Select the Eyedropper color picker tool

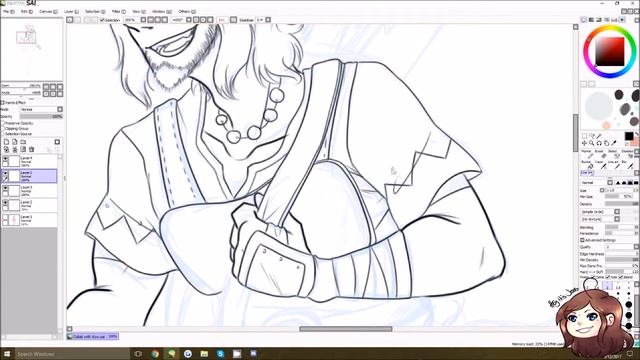coord(614,143)
